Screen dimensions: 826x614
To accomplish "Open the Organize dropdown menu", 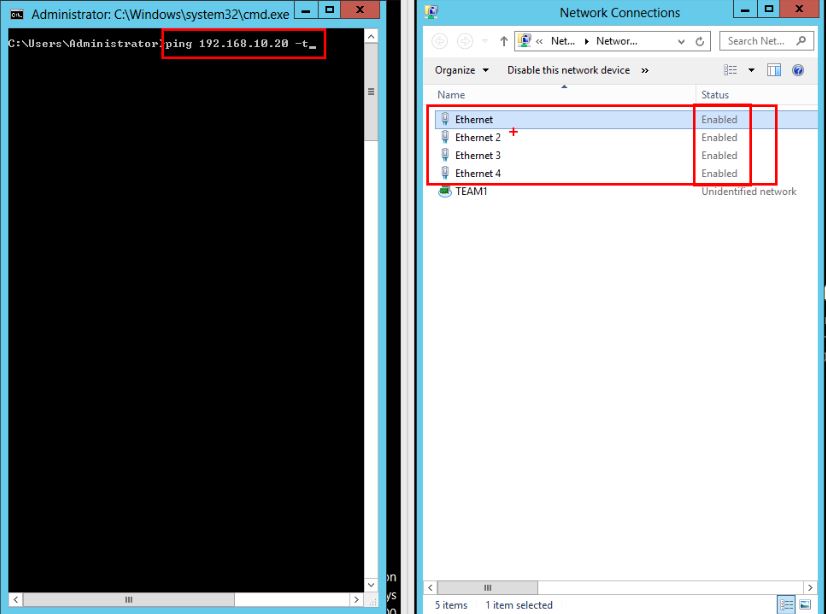I will 462,70.
